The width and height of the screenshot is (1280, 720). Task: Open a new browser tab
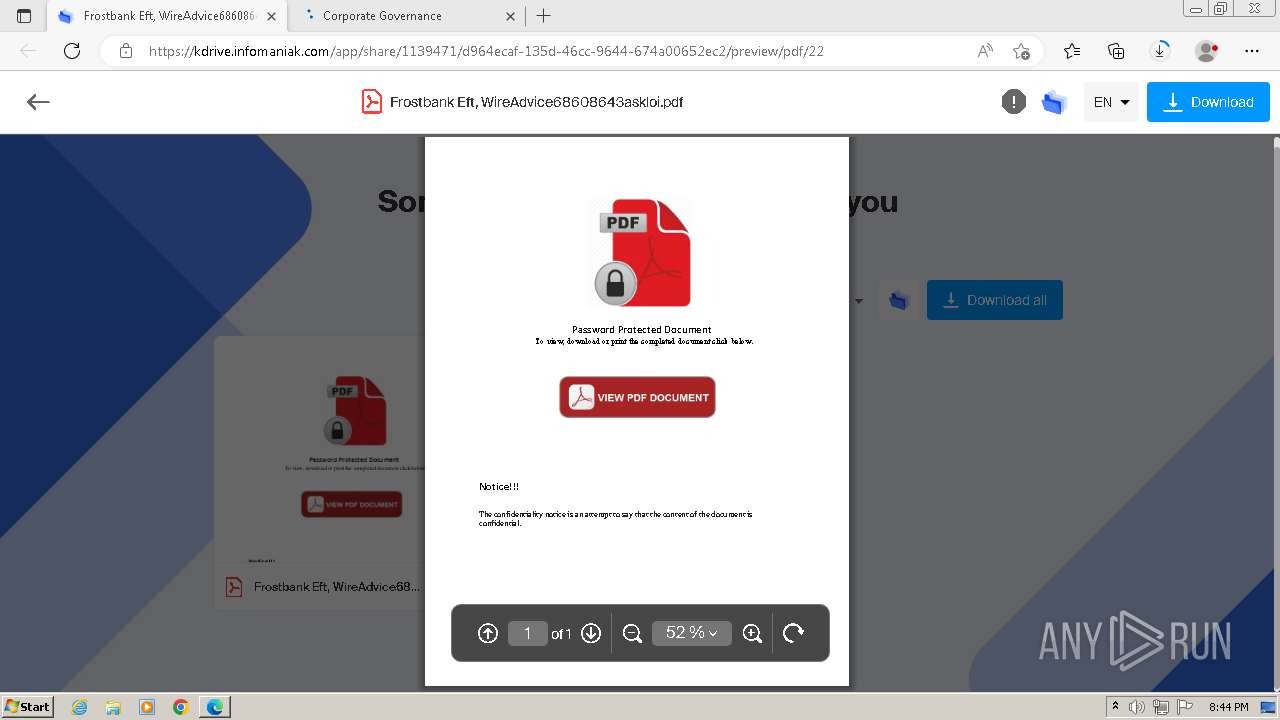click(x=544, y=16)
